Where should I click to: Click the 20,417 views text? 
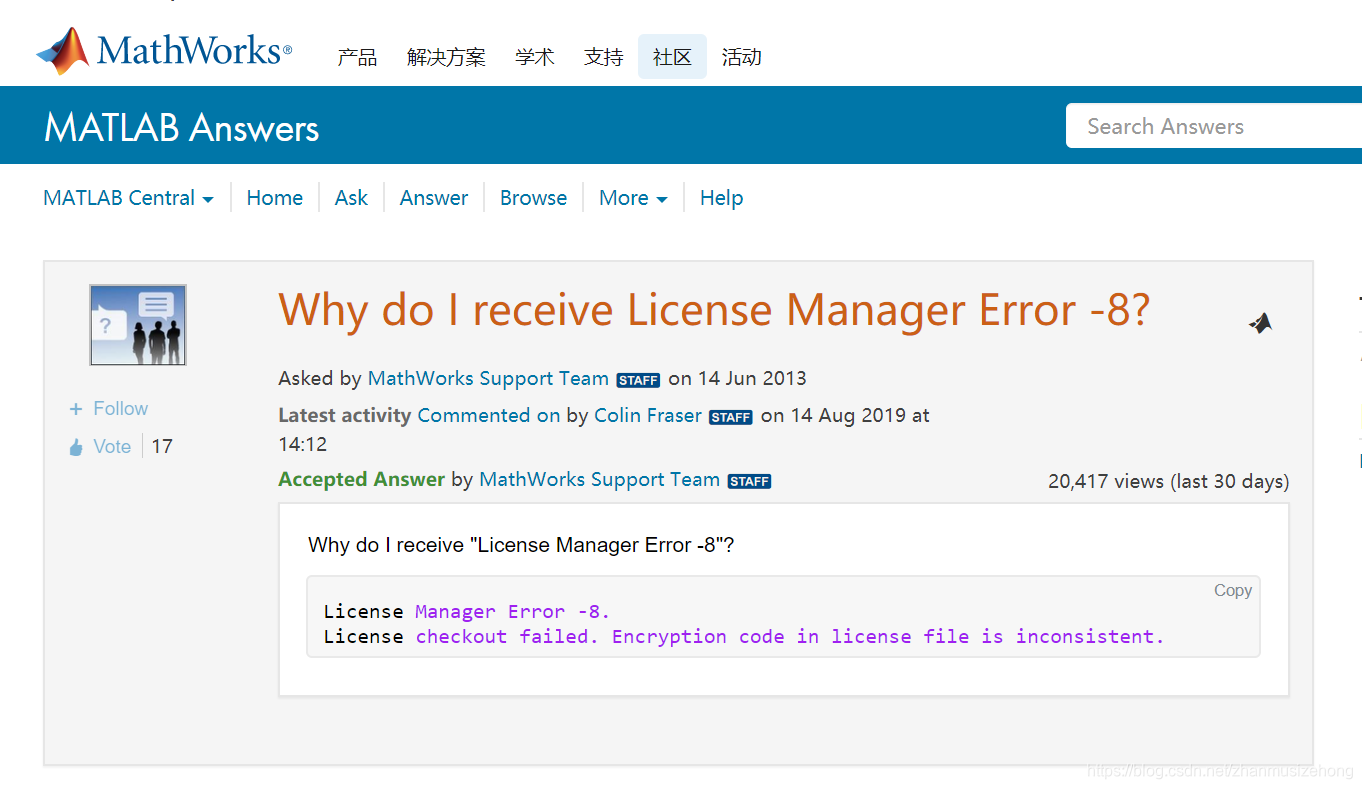coord(1168,481)
